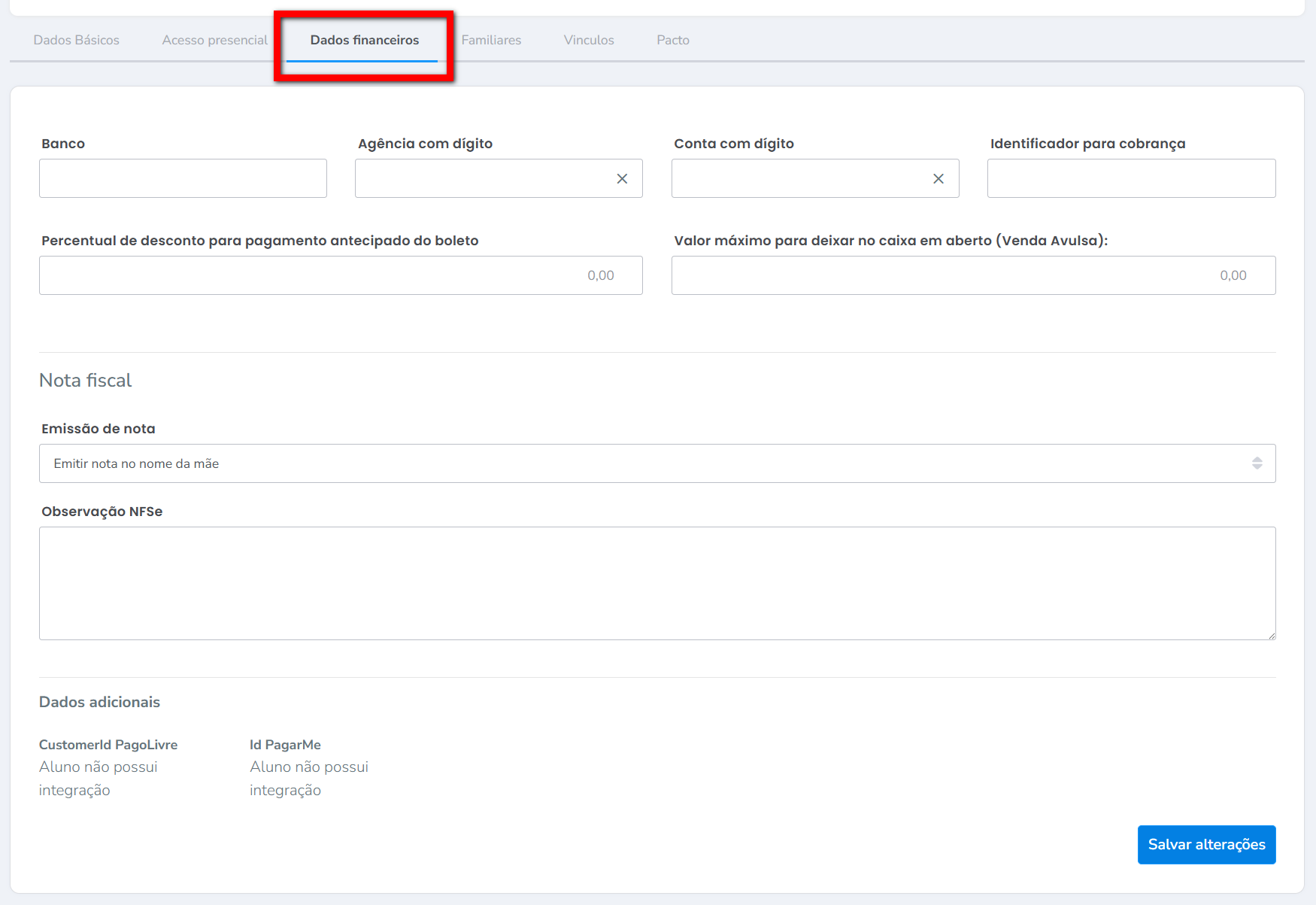1316x905 pixels.
Task: Switch to the Pacto tab
Action: 672,40
